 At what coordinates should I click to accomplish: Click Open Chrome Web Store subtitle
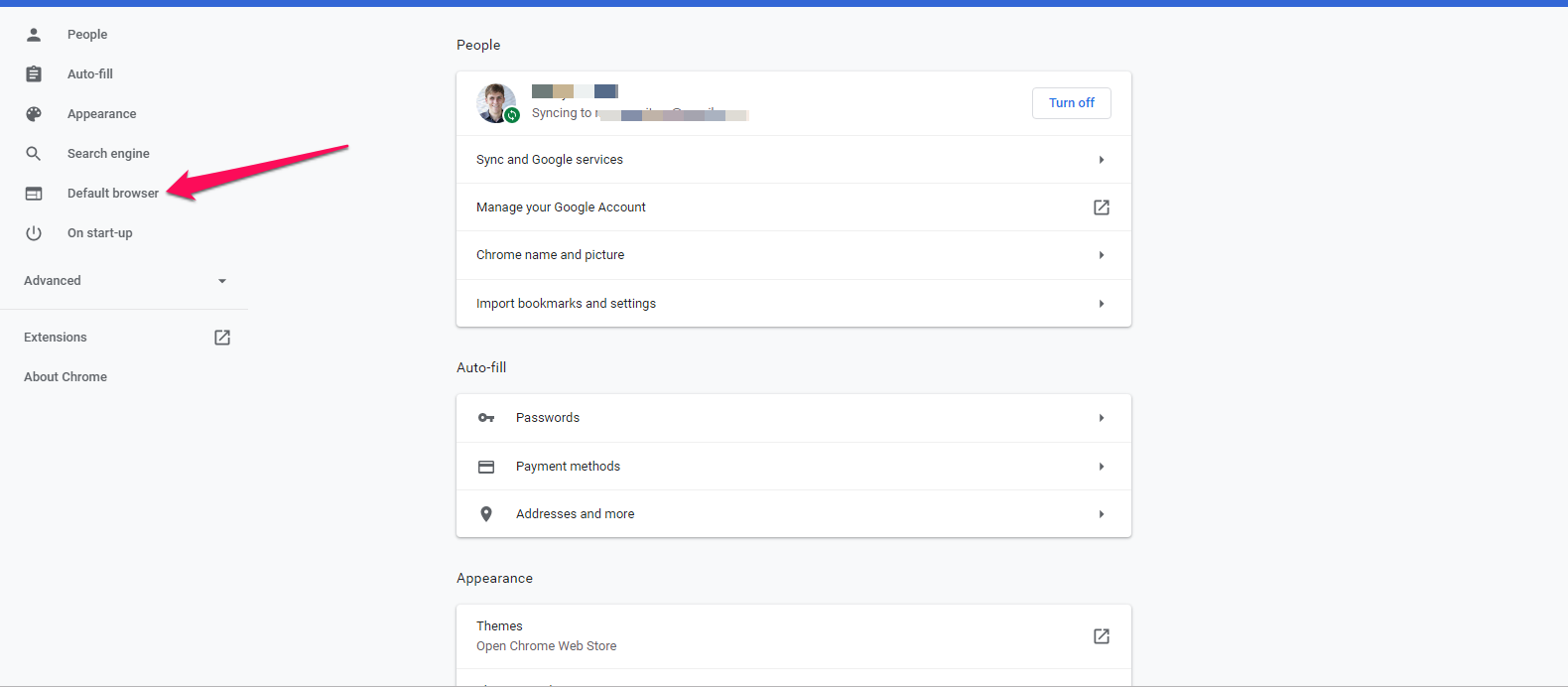(x=547, y=646)
